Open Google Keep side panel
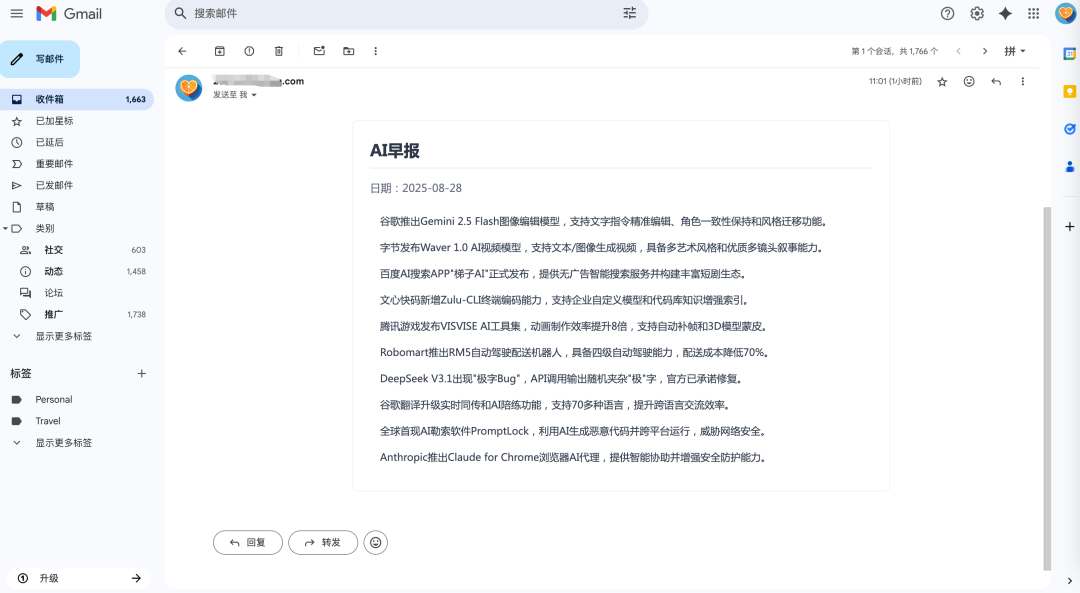The image size is (1080, 593). coord(1070,92)
